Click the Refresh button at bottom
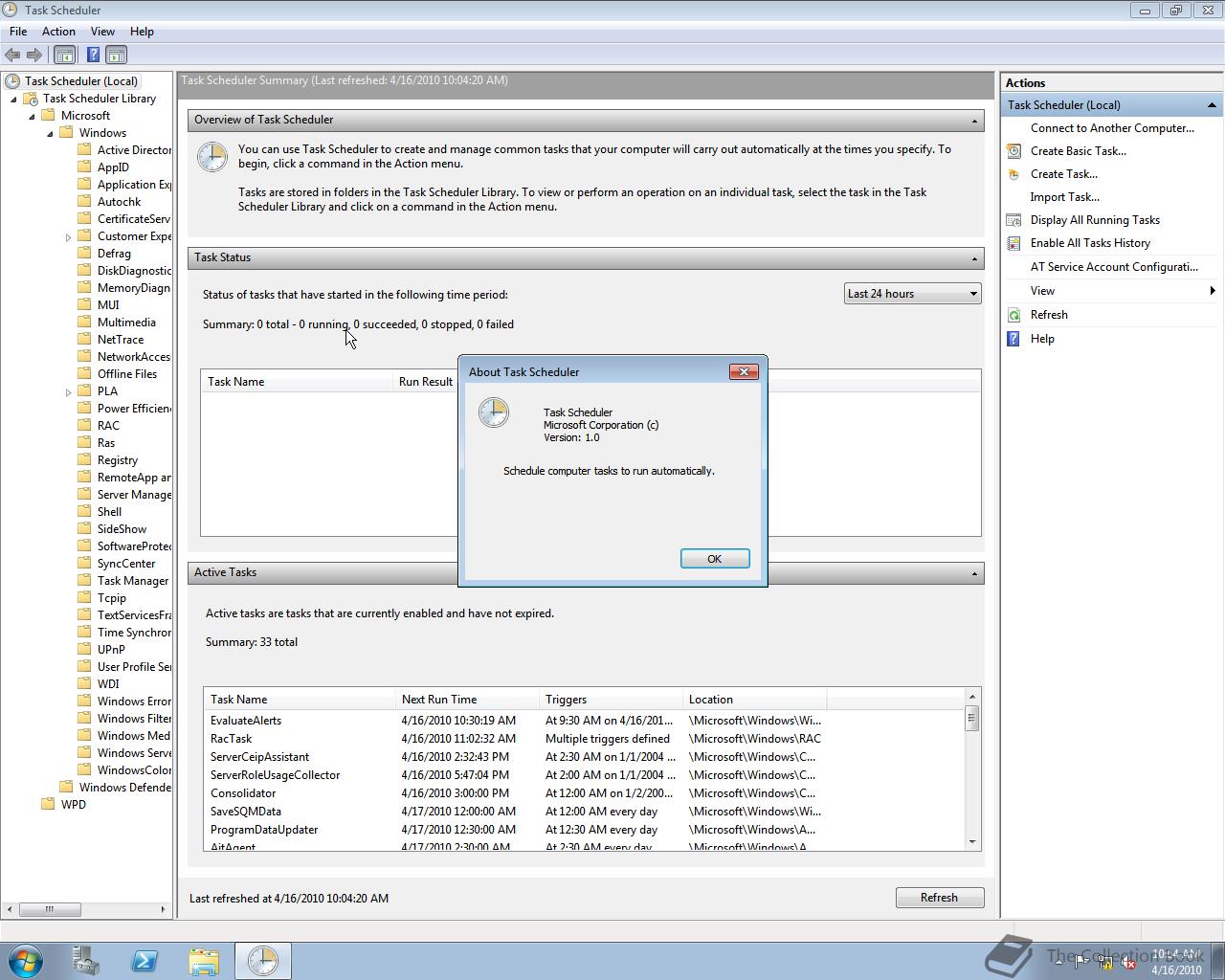This screenshot has height=980, width=1225. point(939,898)
